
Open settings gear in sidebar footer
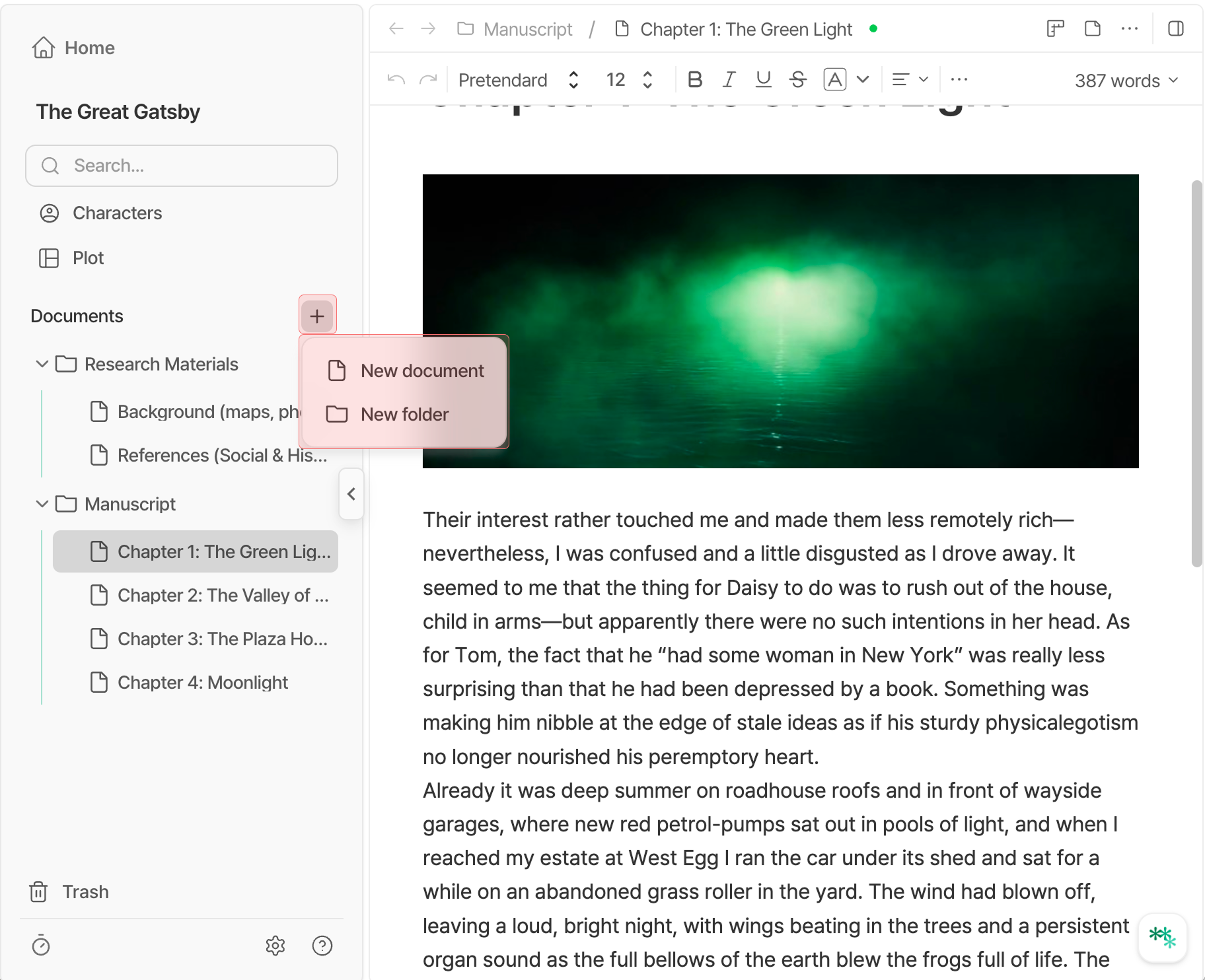click(275, 946)
